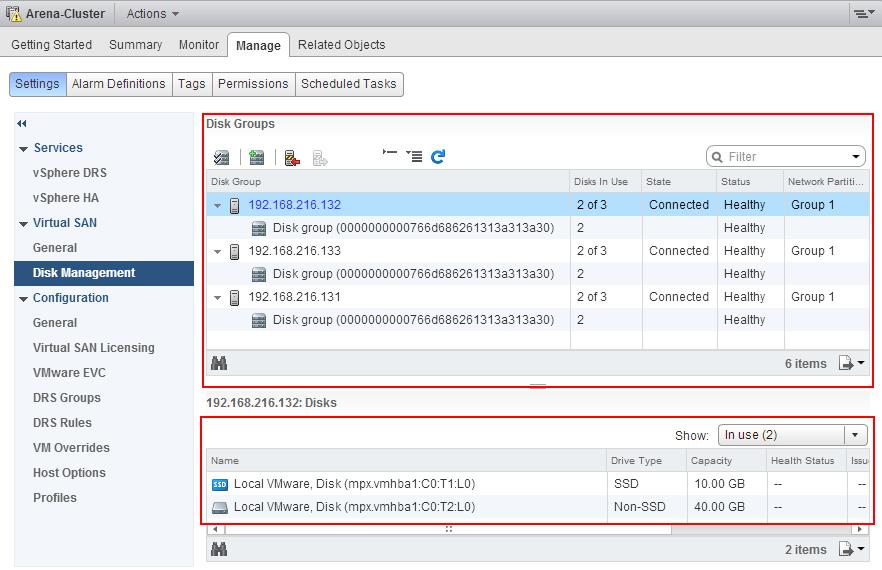882x570 pixels.
Task: Click the hard disk icon of mpx.vmhba1:C0:T2:L0
Action: [x=219, y=508]
